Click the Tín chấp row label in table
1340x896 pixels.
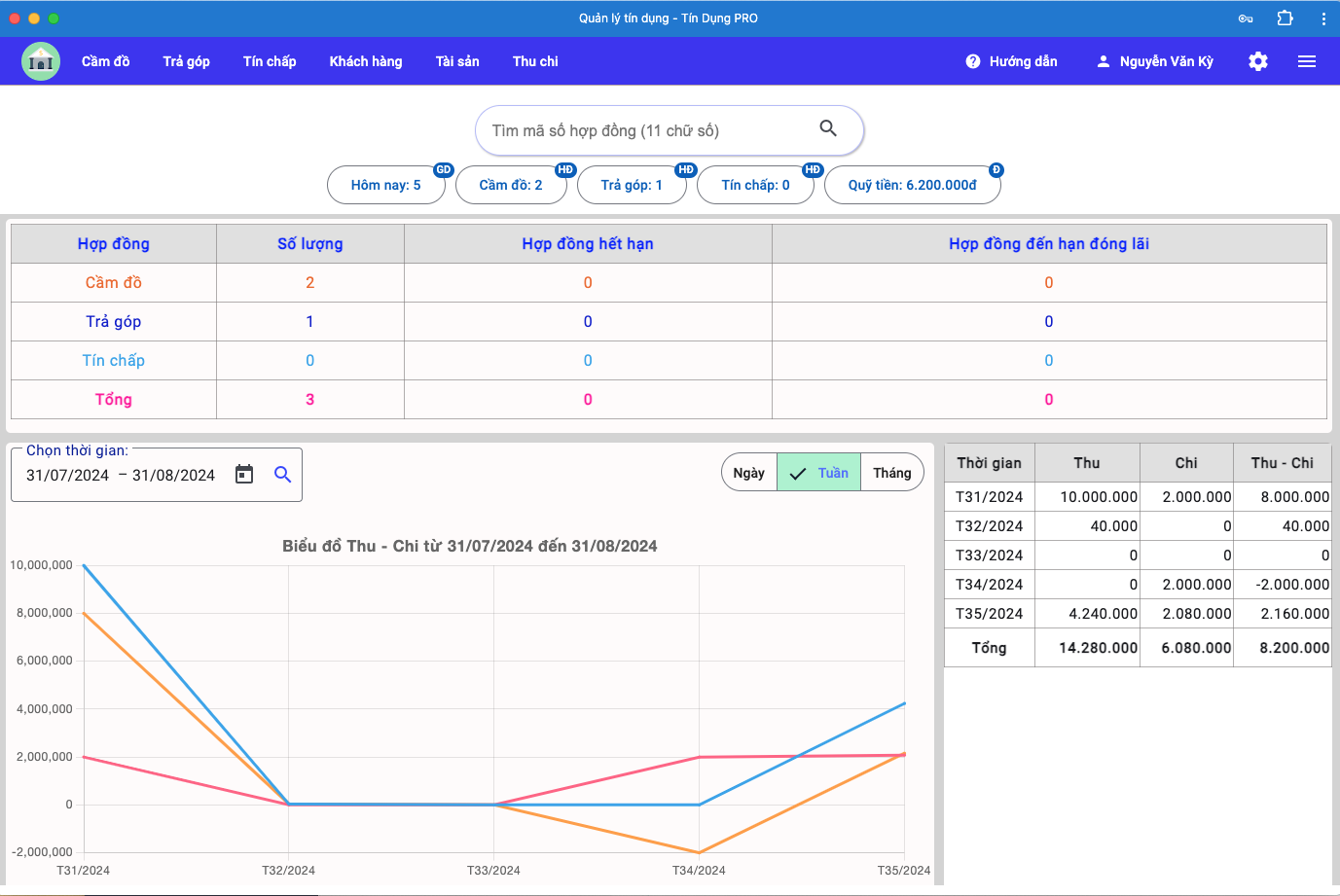coord(114,360)
